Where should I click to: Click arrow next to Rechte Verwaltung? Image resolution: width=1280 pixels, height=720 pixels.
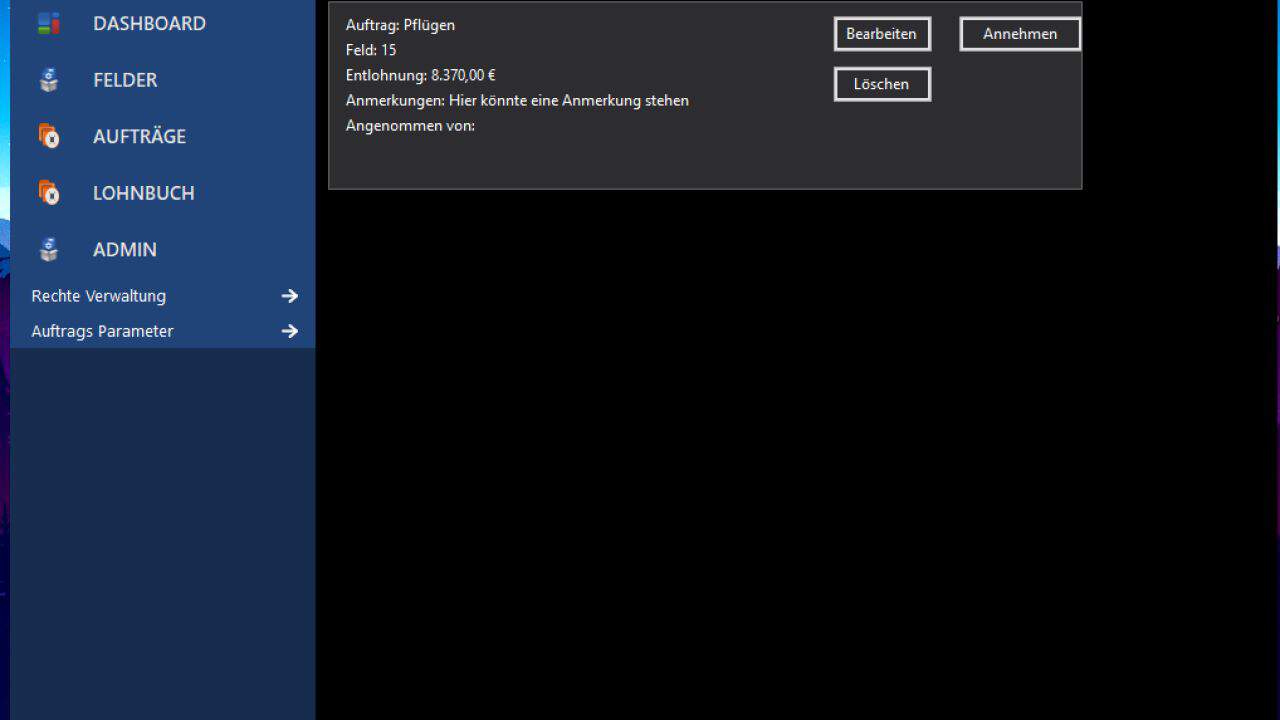290,296
